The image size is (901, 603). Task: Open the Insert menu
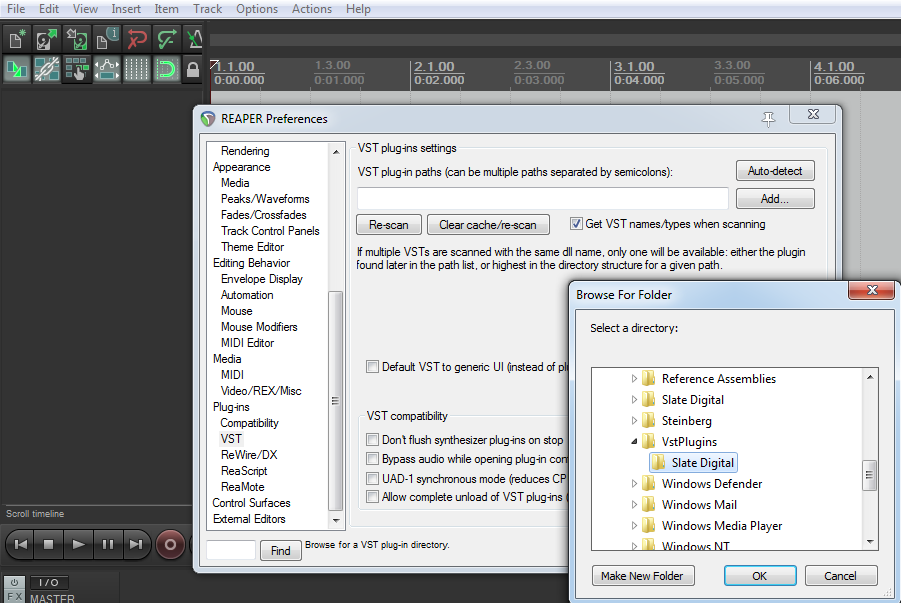tap(126, 9)
